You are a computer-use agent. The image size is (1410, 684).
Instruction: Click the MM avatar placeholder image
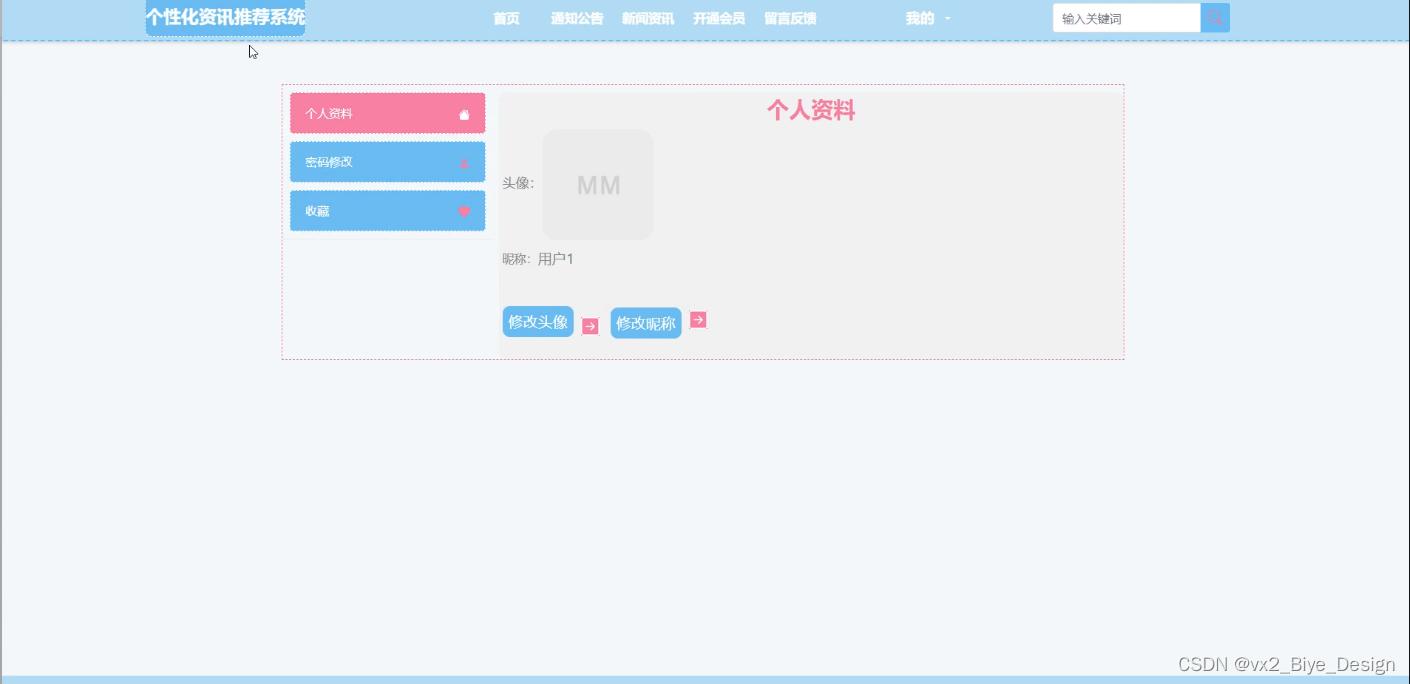(598, 185)
